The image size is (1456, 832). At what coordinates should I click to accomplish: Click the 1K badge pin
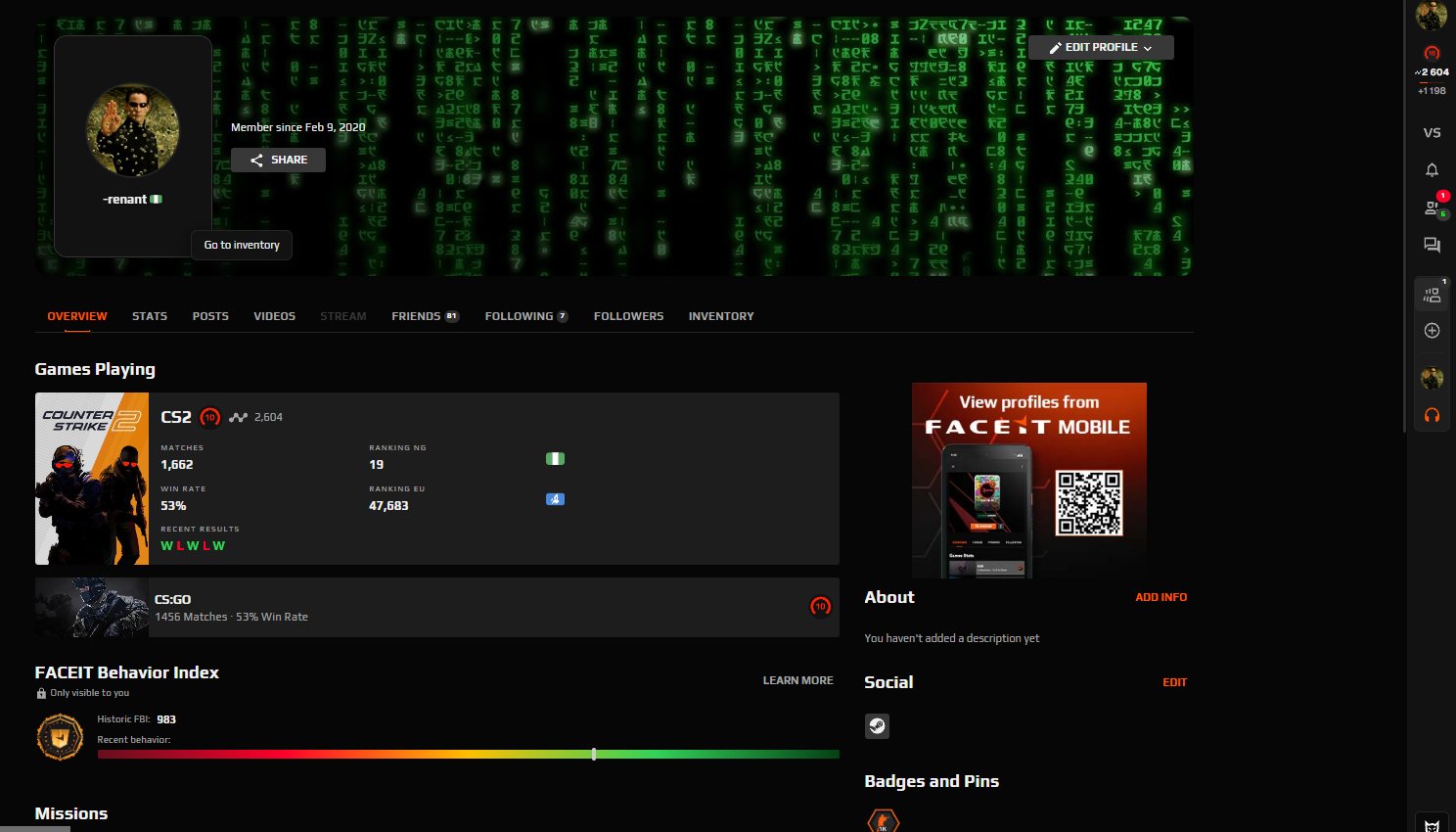(883, 820)
